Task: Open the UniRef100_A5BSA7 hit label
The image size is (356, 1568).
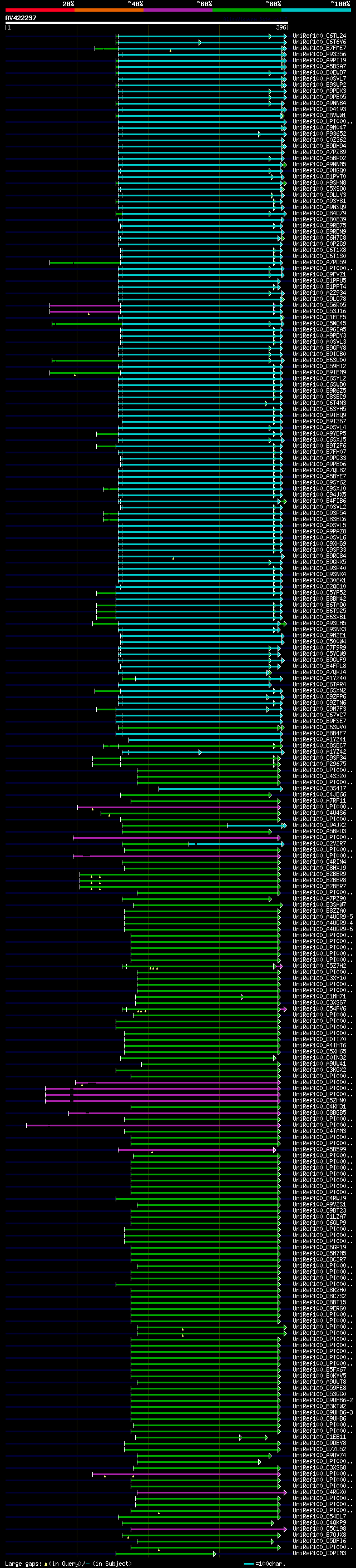Action: pyautogui.click(x=319, y=66)
